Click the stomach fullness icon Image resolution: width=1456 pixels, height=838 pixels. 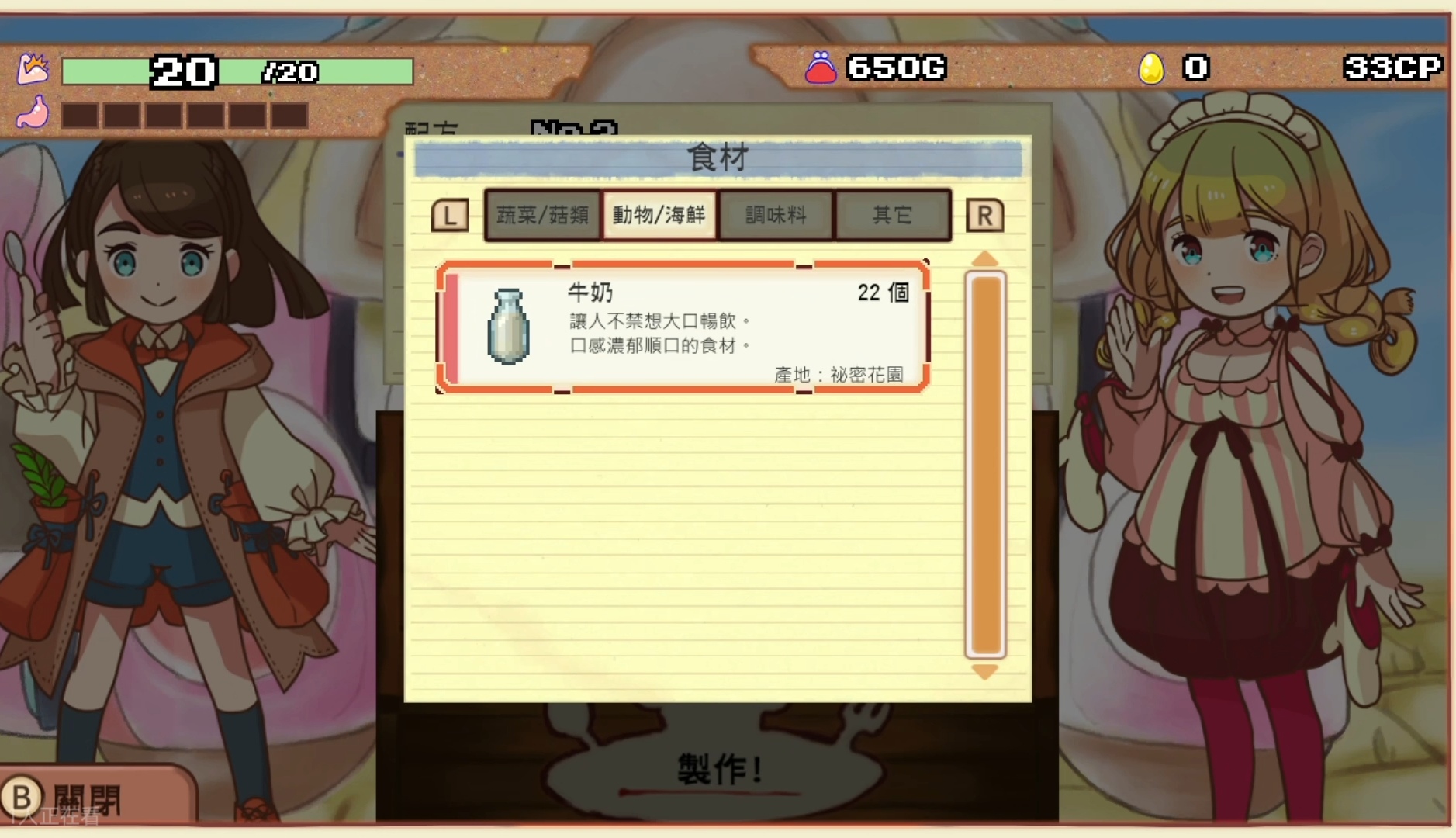[33, 113]
